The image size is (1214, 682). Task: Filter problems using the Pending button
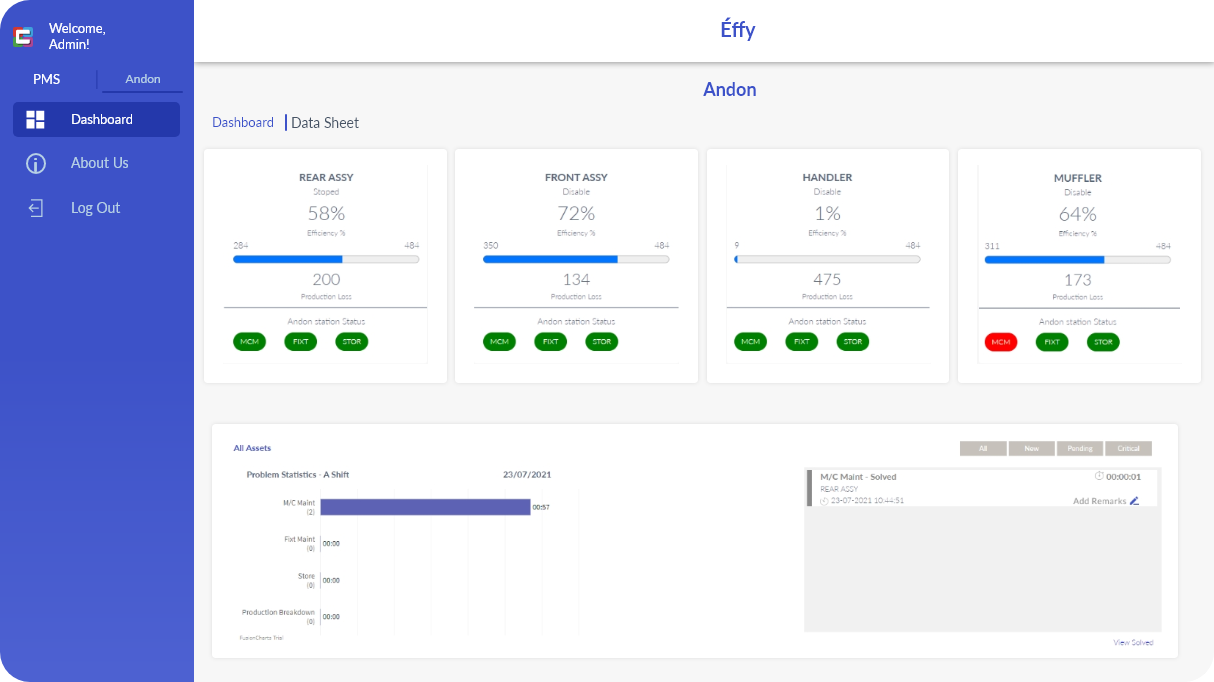[1079, 448]
